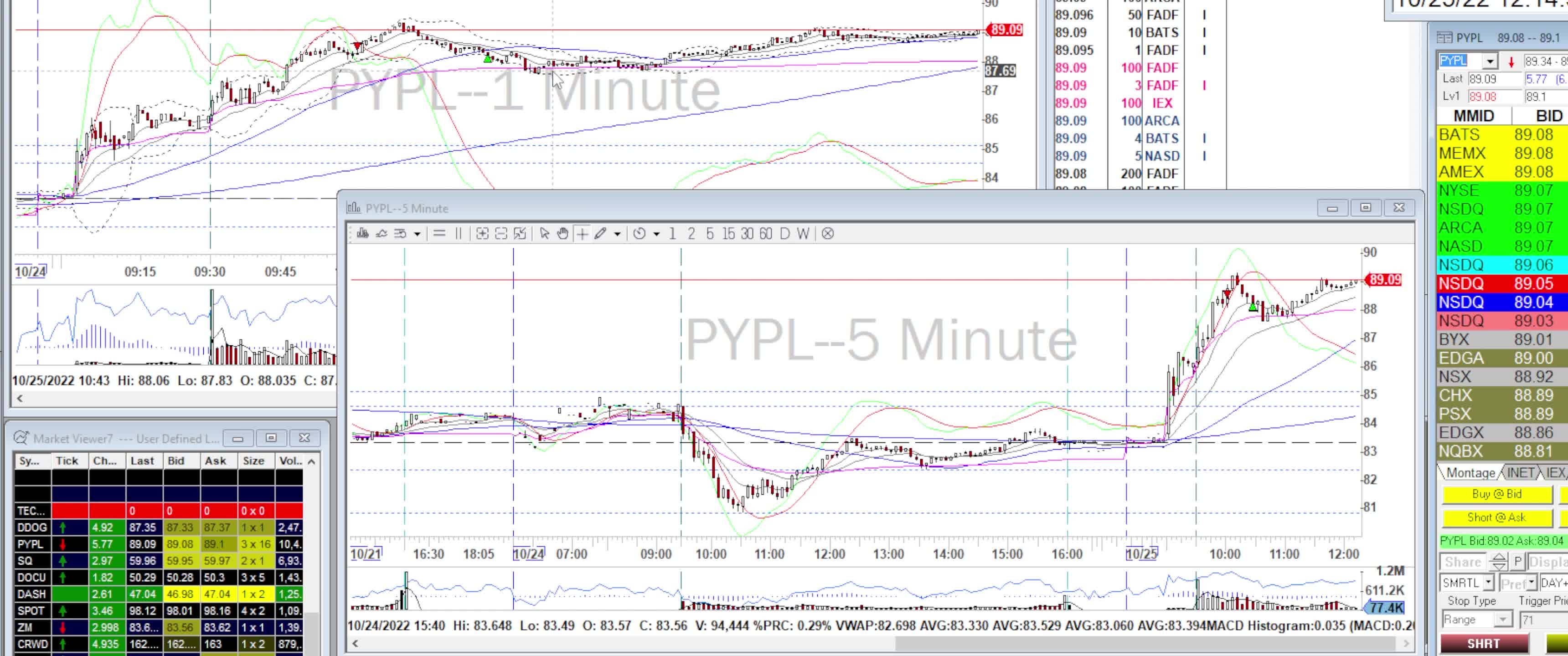Open chart type icon in 5 Minute toolbar
This screenshot has width=1568, height=656.
click(363, 234)
